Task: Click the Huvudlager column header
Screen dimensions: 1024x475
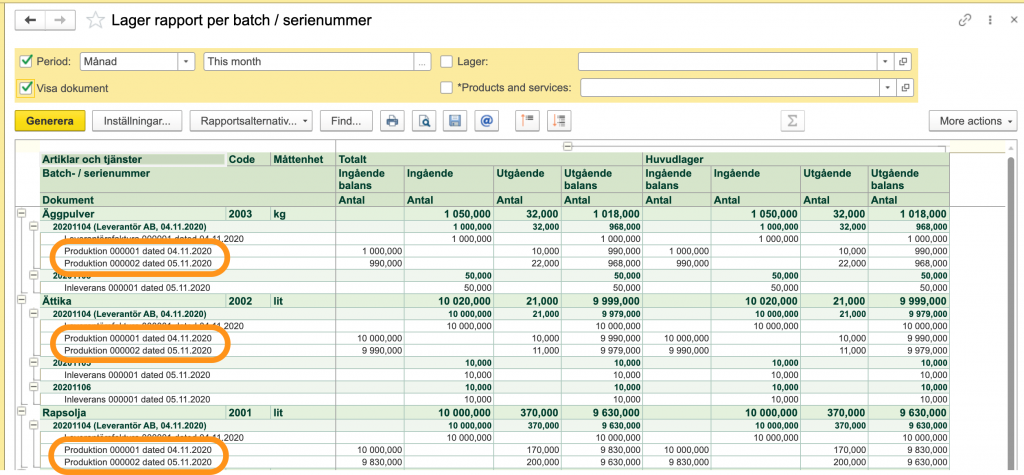Action: [796, 159]
